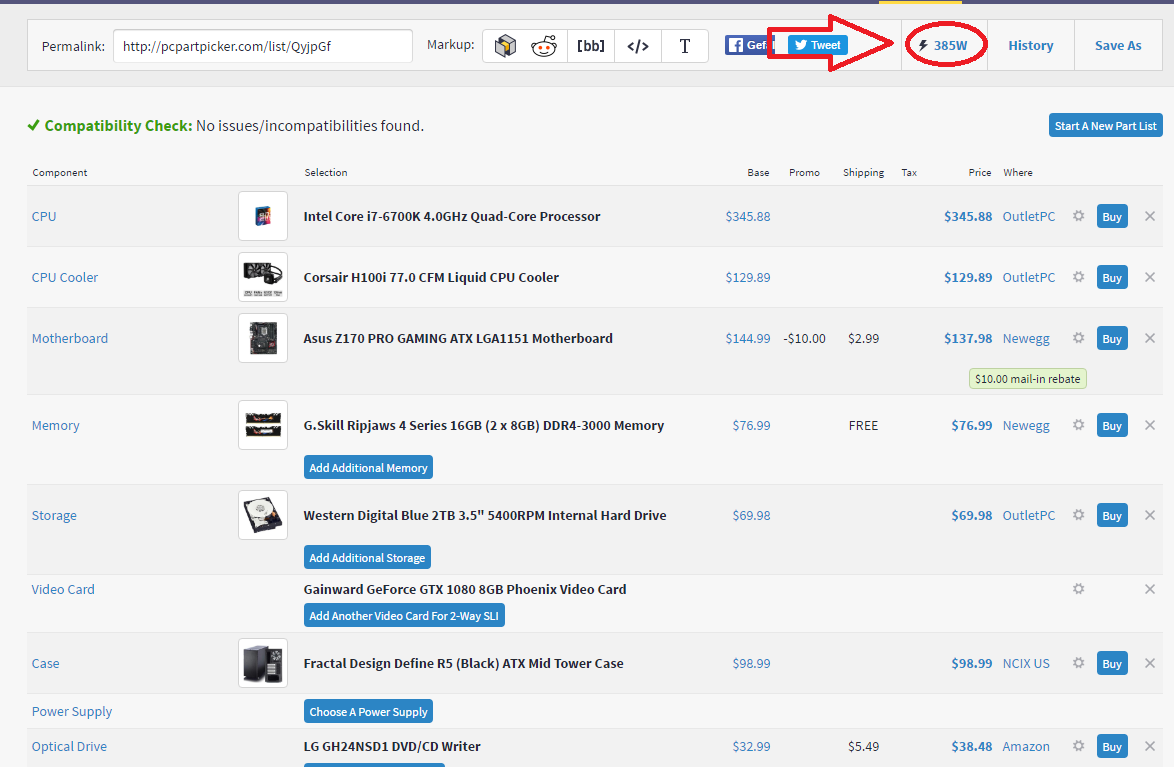The image size is (1174, 781).
Task: Add another video card for 2-Way SLI
Action: pos(404,616)
